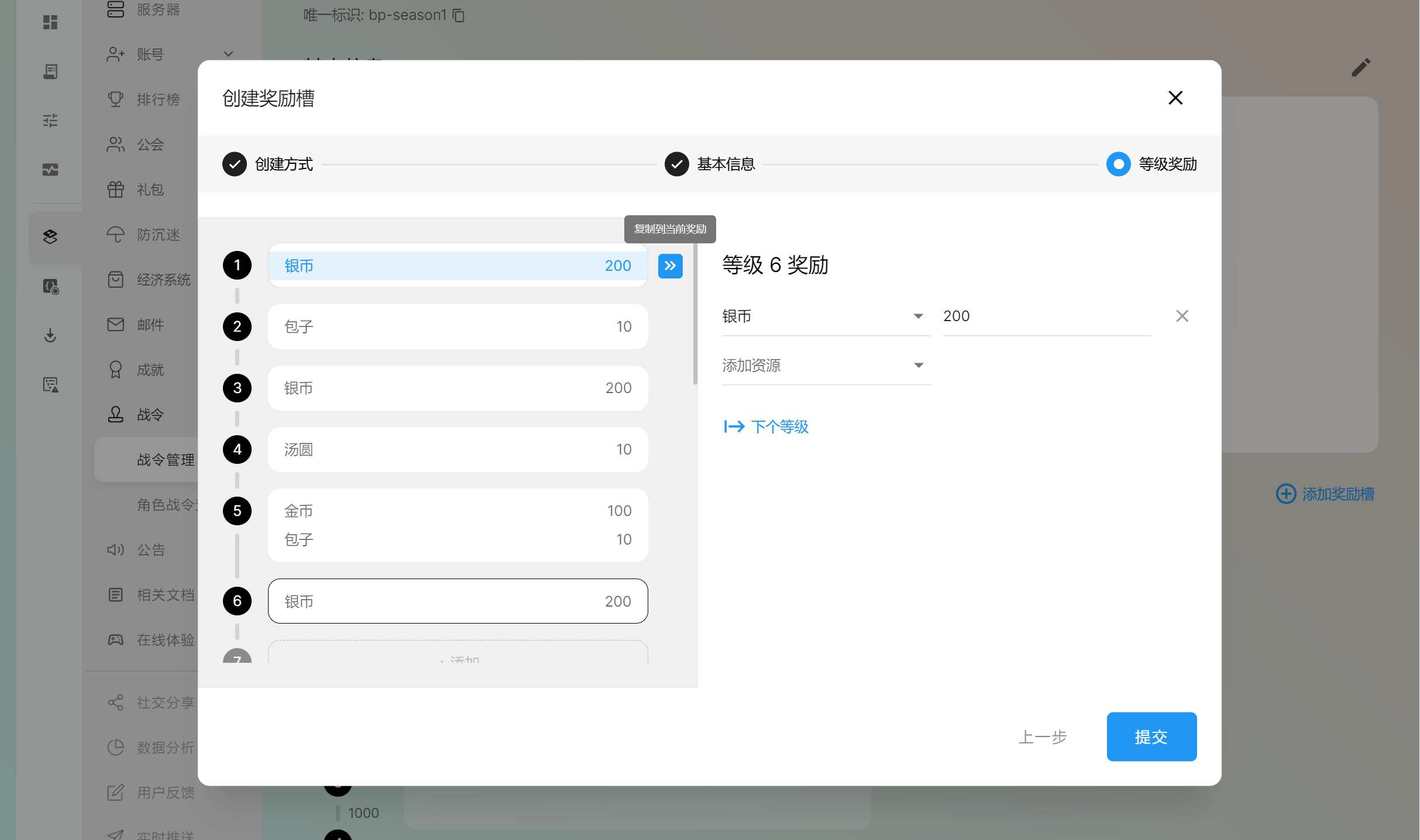Open 排行榜 in the sidebar menu
1420x840 pixels.
pyautogui.click(x=158, y=99)
